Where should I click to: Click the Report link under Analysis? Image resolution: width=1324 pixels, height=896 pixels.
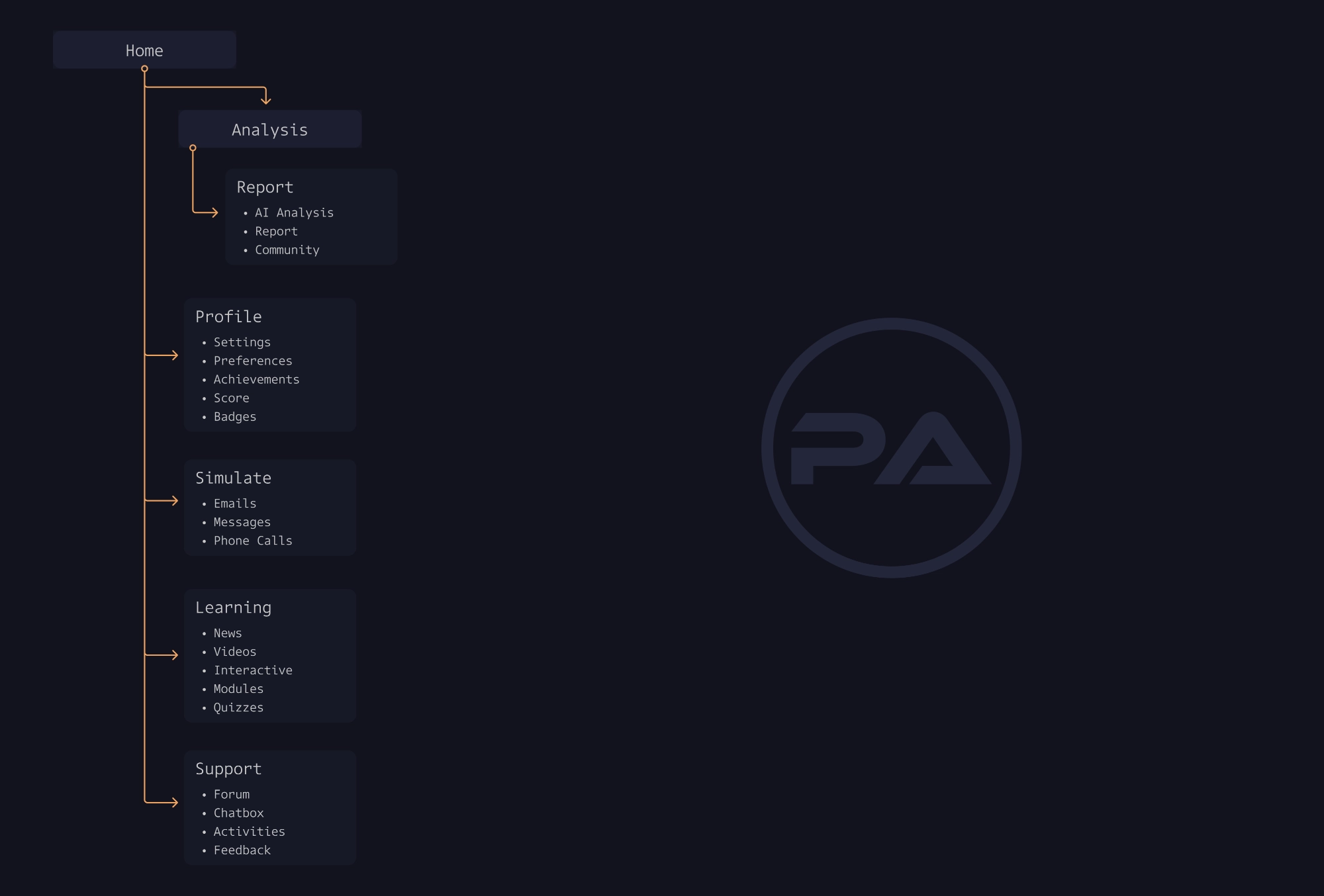[x=263, y=186]
